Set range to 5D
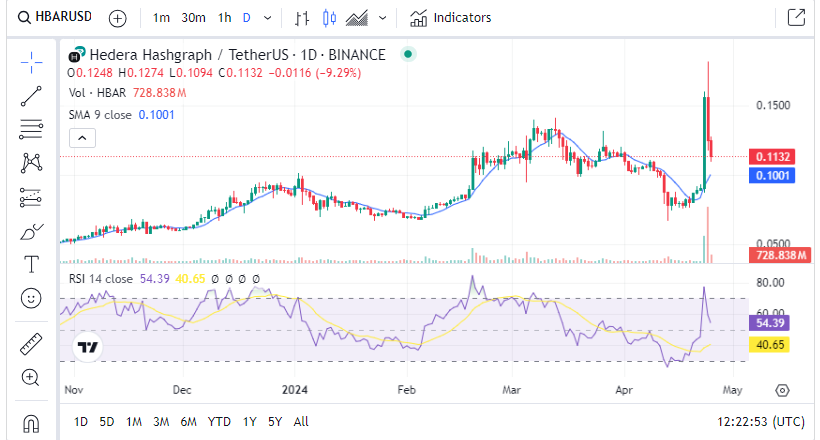 tap(107, 422)
